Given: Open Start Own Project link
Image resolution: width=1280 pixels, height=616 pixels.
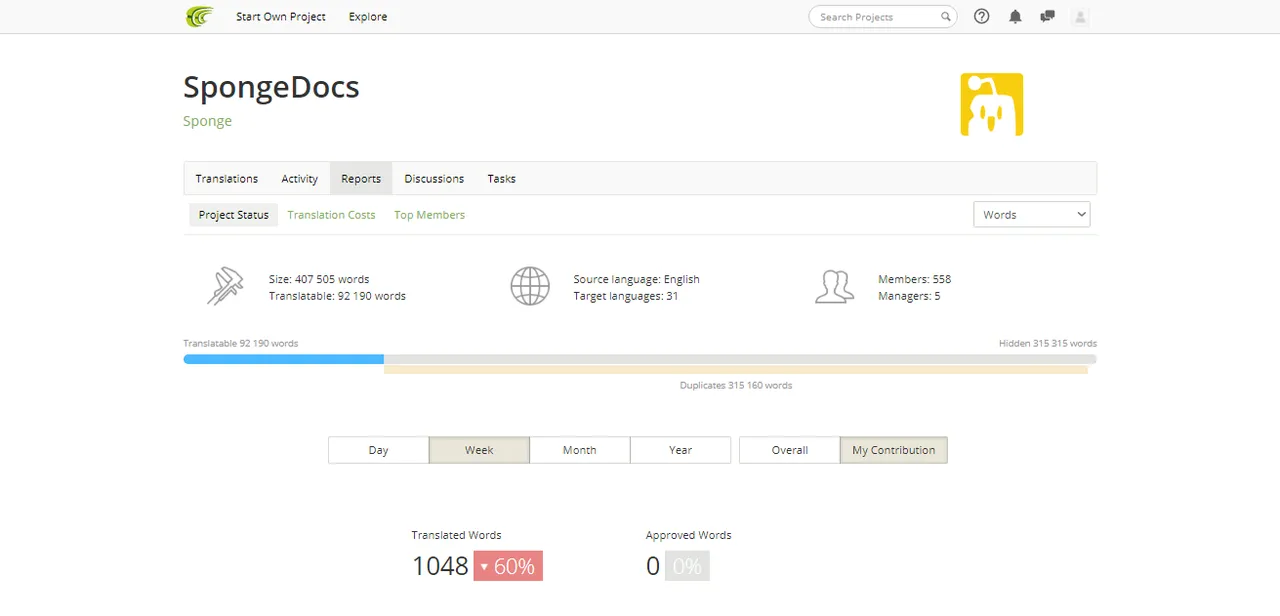Looking at the screenshot, I should (x=281, y=16).
